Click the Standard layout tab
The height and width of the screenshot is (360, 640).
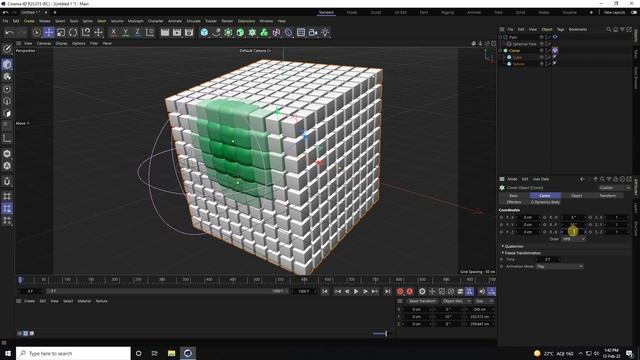click(x=326, y=13)
